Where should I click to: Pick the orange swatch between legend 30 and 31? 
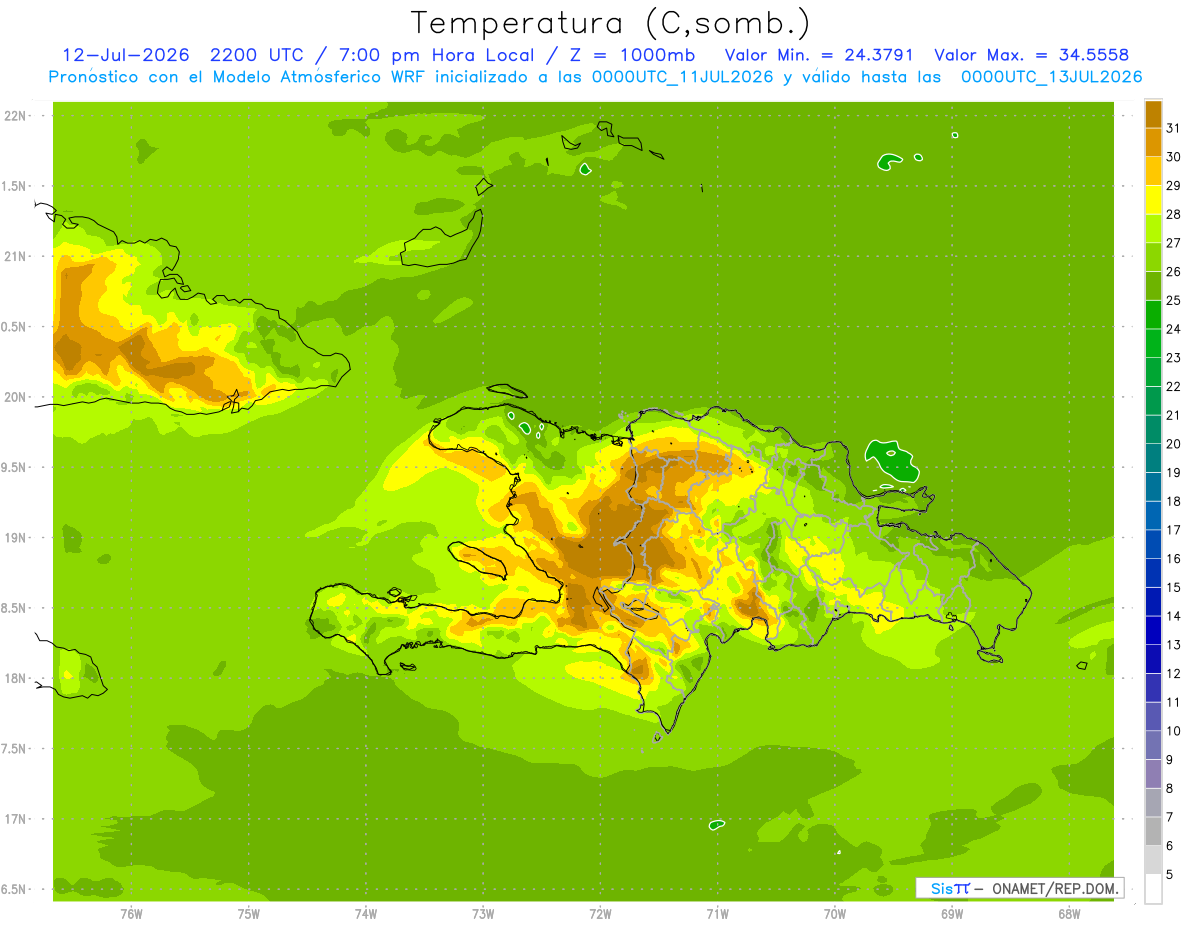pos(1153,142)
